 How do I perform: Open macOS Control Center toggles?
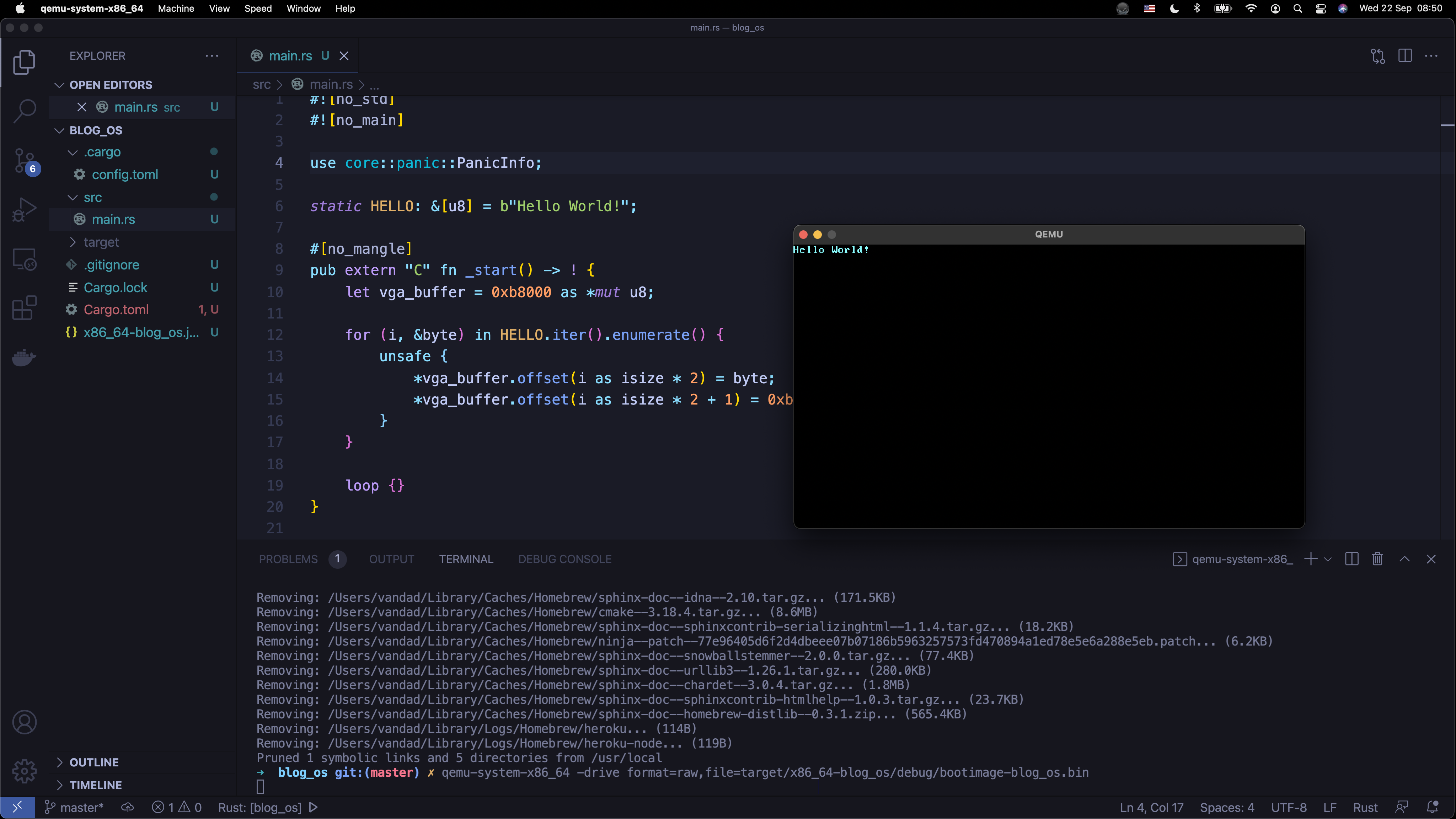click(x=1321, y=9)
